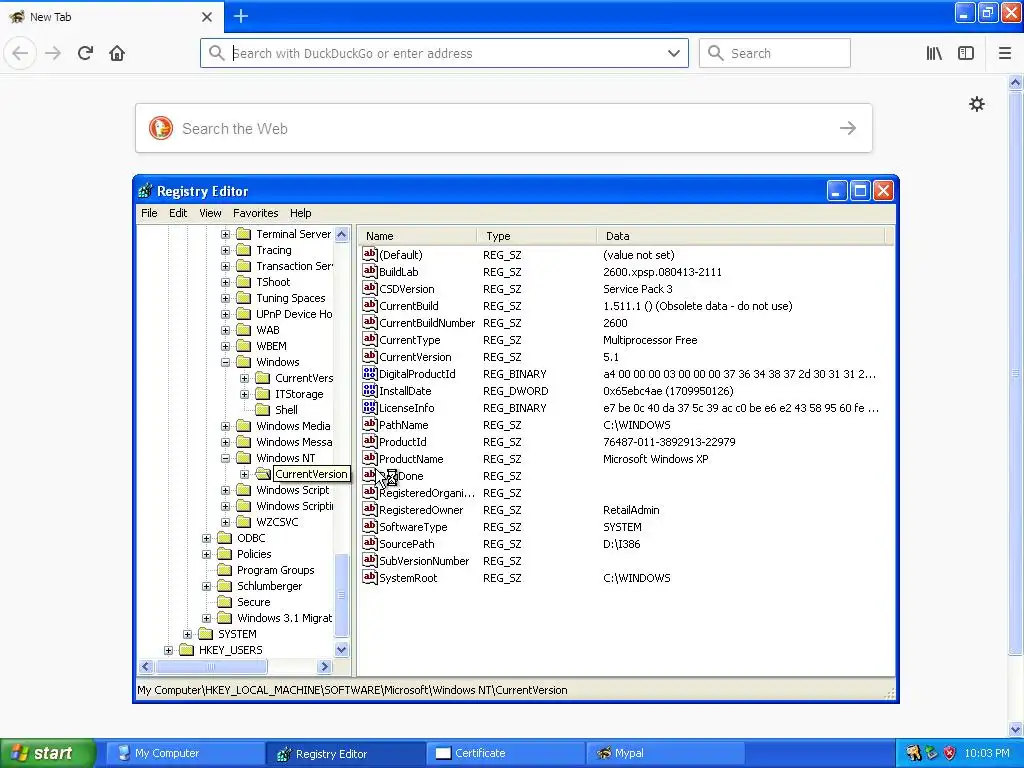Open the start menu
This screenshot has height=768, width=1024.
pos(47,753)
